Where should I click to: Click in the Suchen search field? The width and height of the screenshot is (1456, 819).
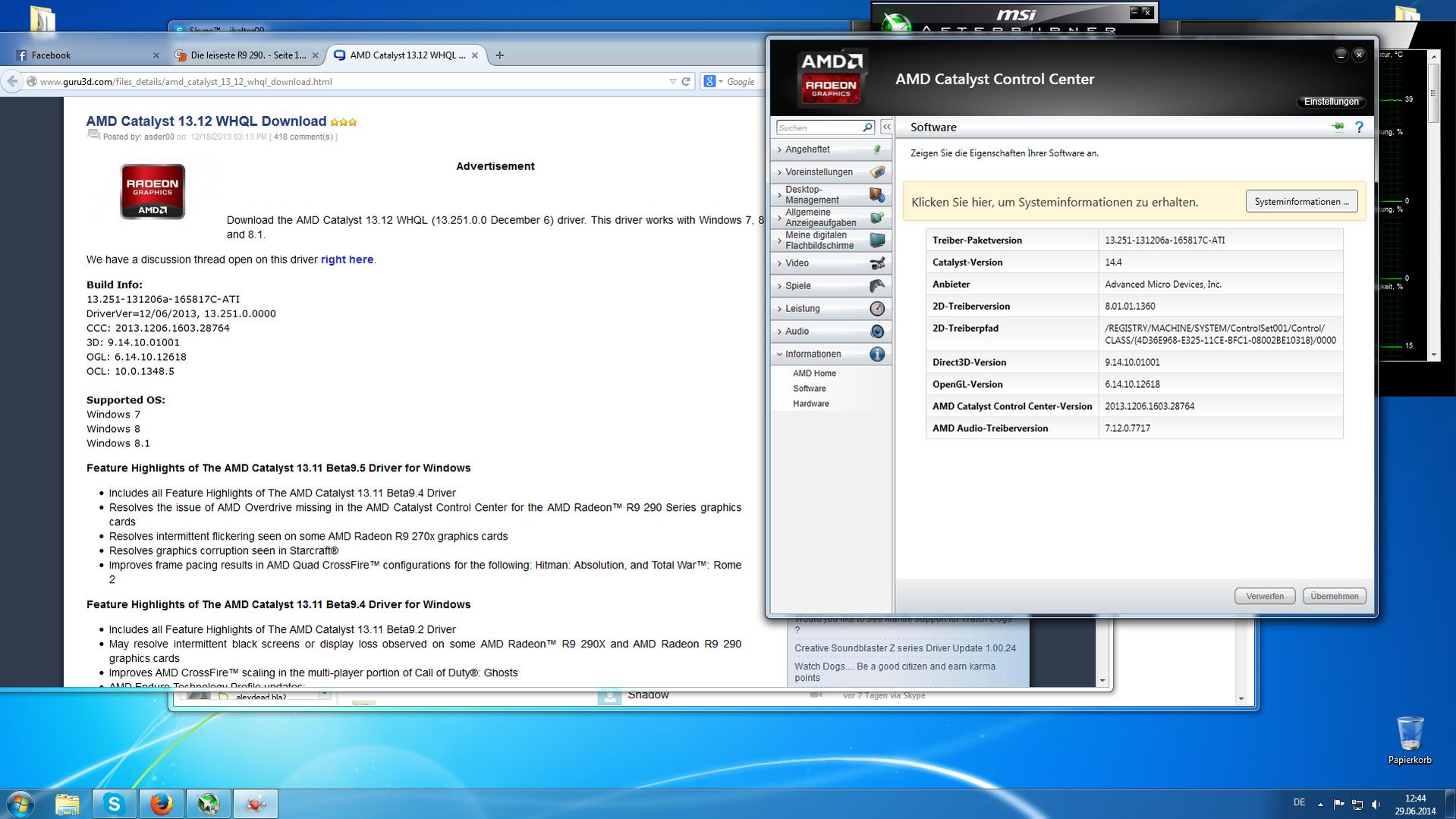coord(819,128)
